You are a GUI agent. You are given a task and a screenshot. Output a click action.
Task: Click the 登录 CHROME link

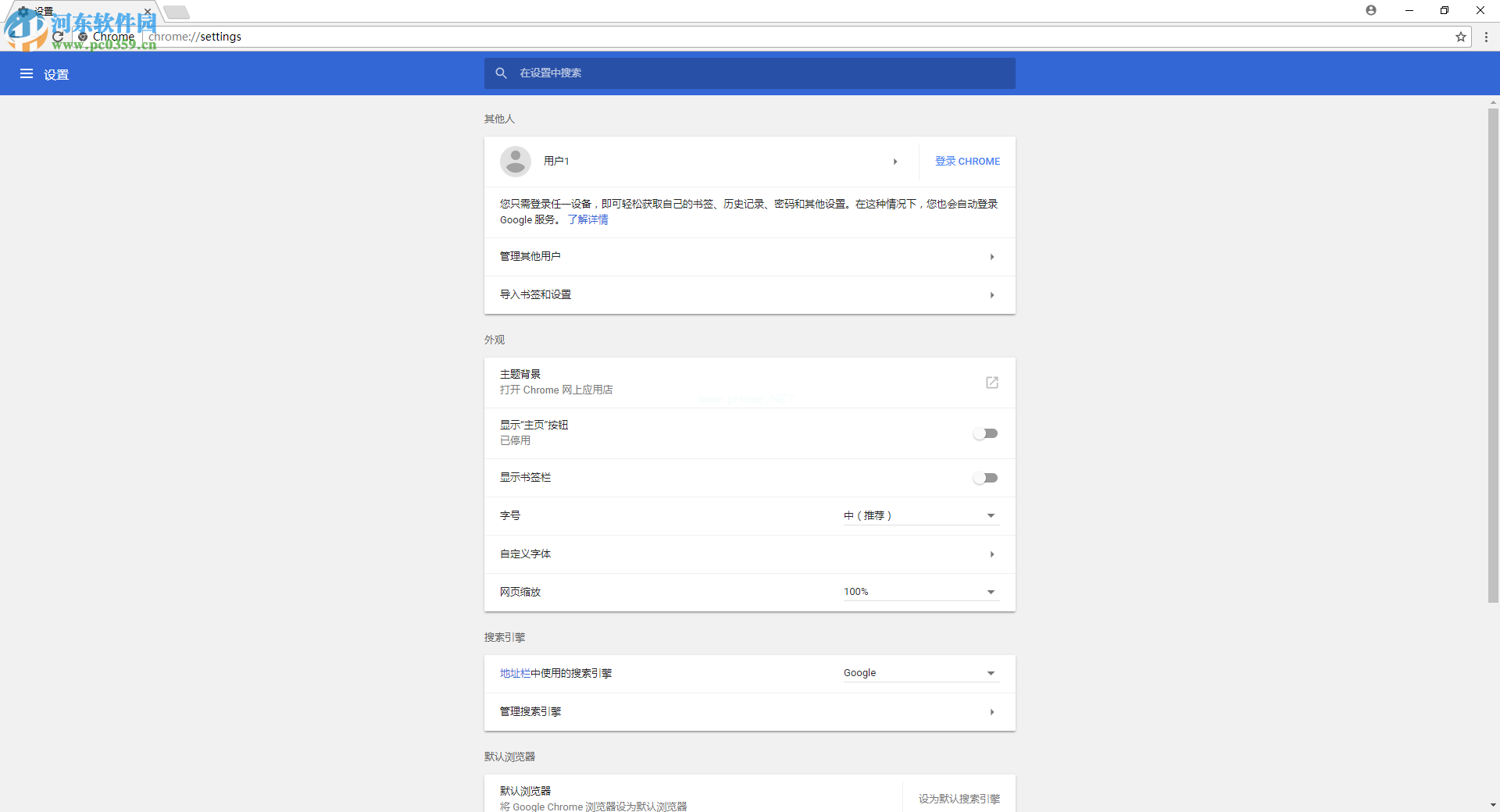[x=967, y=161]
